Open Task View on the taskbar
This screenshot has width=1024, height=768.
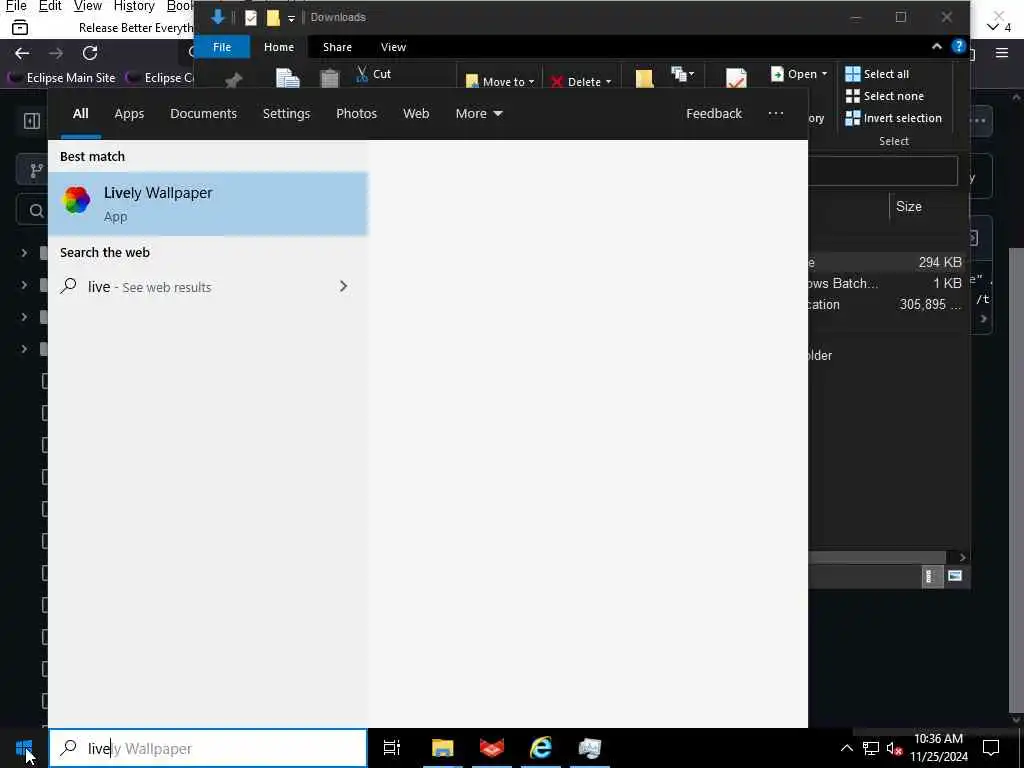click(392, 748)
